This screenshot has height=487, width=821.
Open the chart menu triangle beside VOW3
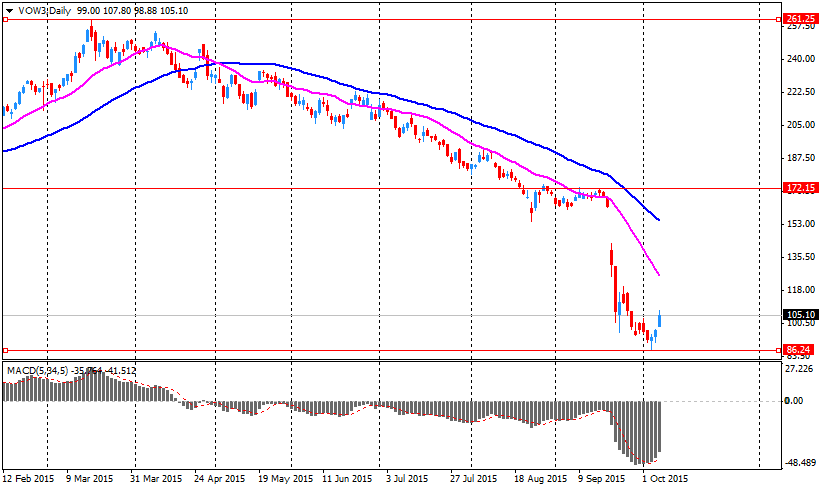pos(9,11)
